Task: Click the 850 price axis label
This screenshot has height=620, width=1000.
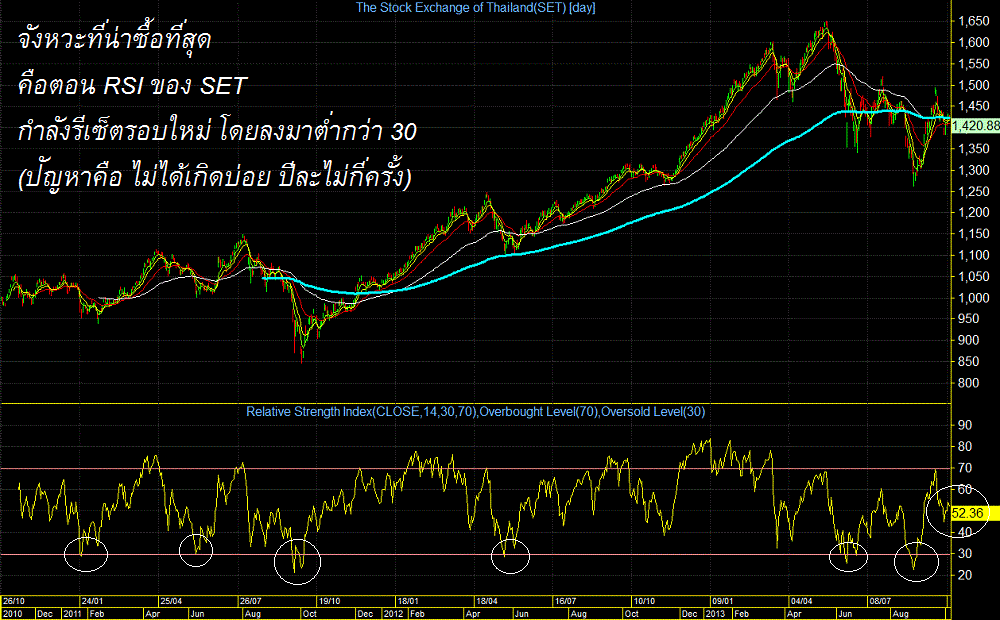Action: [x=969, y=361]
